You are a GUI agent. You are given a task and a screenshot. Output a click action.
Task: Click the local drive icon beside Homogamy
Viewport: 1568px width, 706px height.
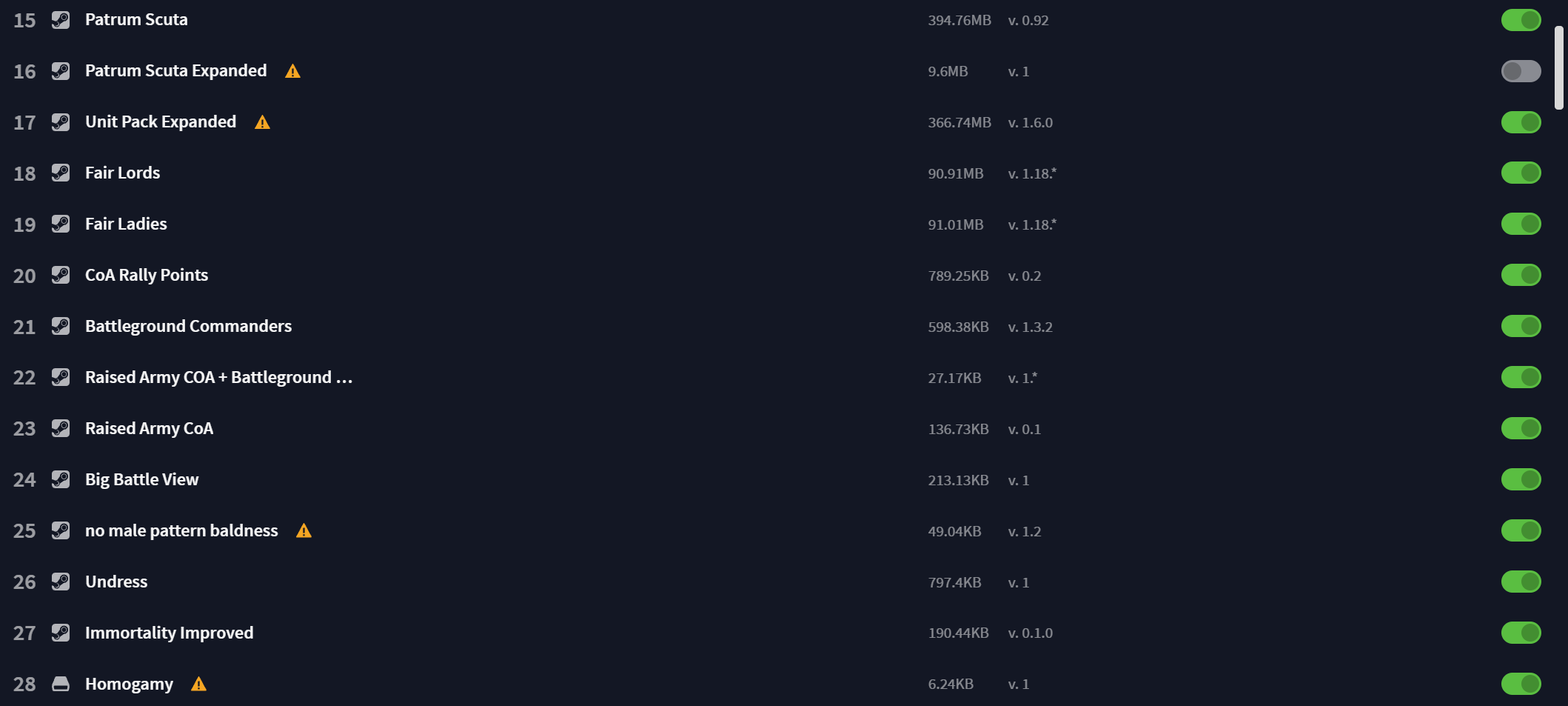point(61,684)
